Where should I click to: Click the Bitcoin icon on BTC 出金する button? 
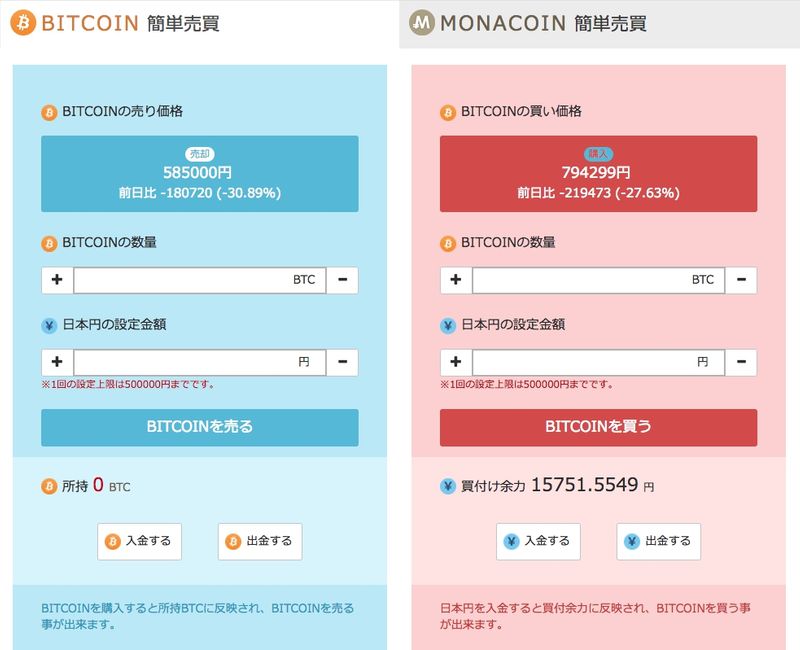point(233,541)
